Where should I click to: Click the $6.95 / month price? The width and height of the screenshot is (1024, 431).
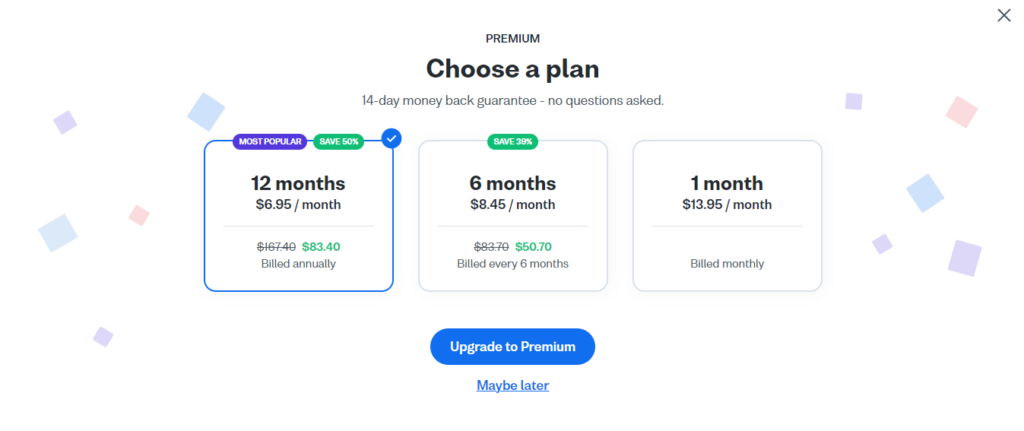coord(298,204)
